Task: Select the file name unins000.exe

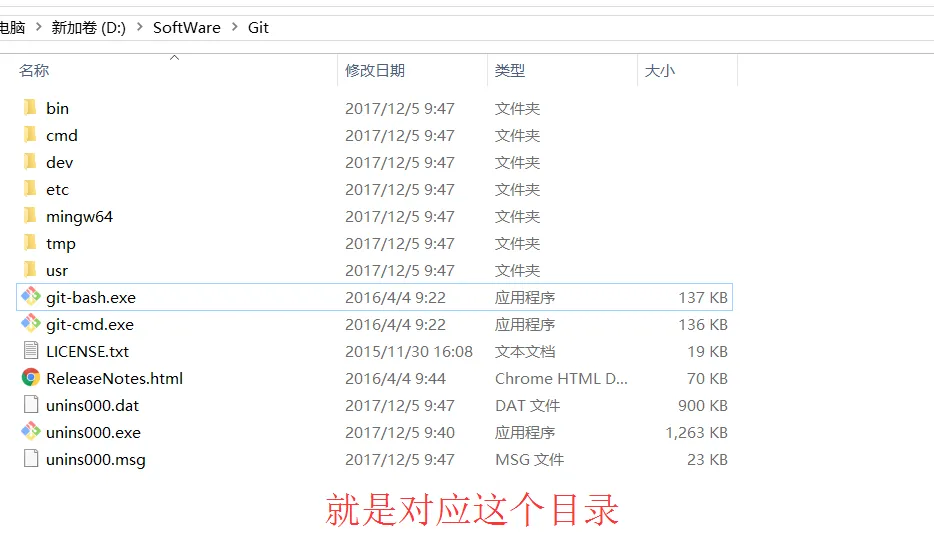Action: point(94,432)
